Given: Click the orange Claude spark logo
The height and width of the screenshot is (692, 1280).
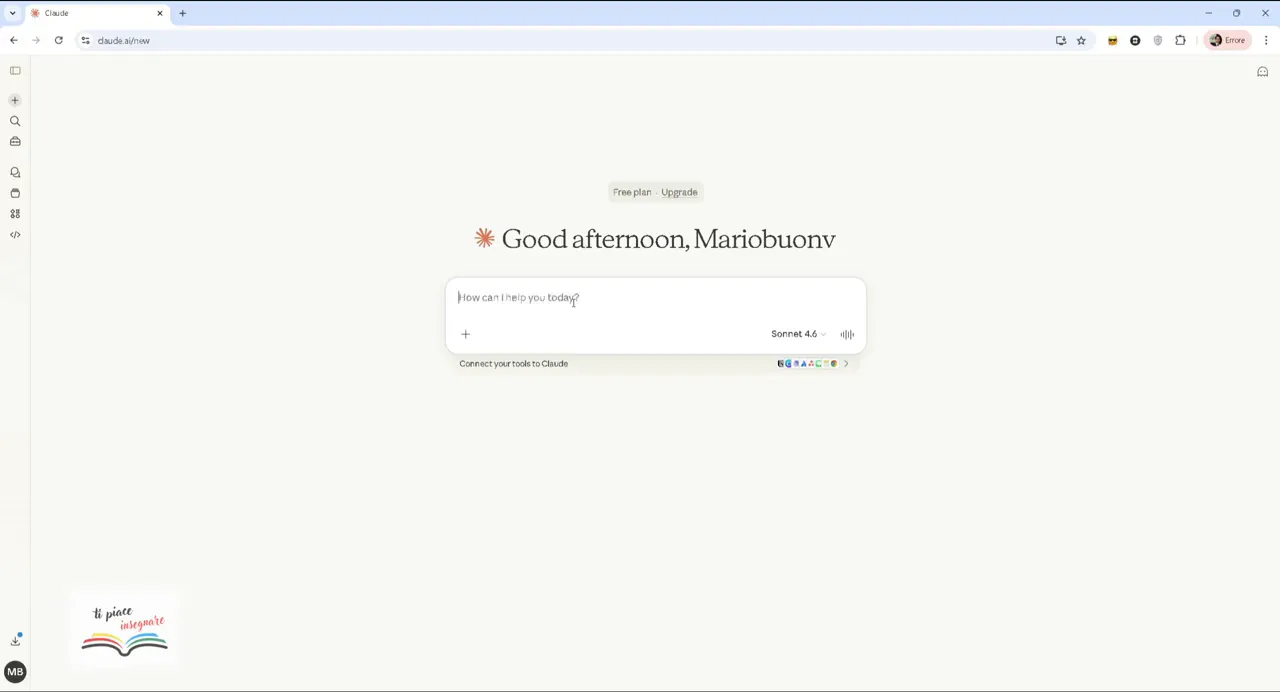Looking at the screenshot, I should [x=485, y=238].
